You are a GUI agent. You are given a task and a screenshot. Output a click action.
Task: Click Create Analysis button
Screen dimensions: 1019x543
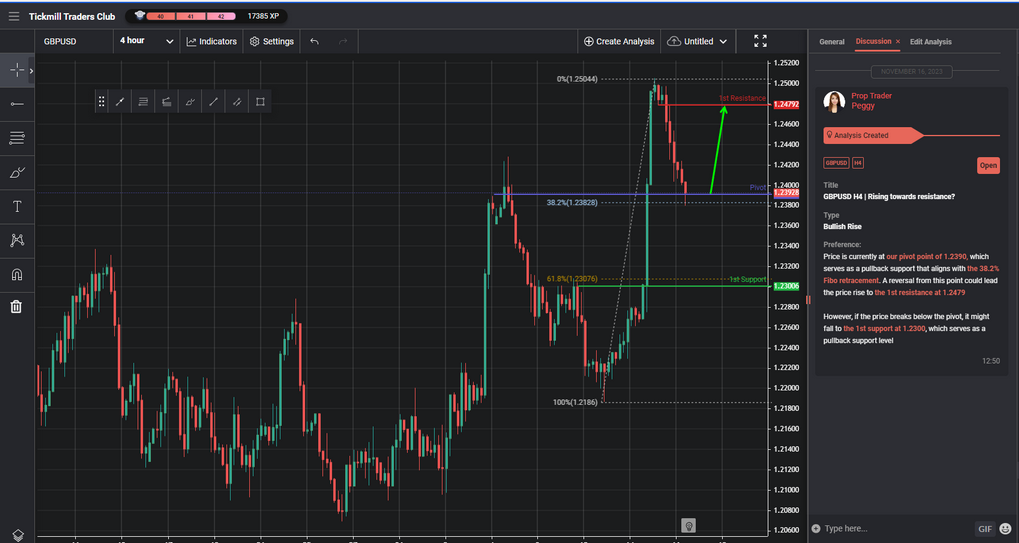point(619,41)
